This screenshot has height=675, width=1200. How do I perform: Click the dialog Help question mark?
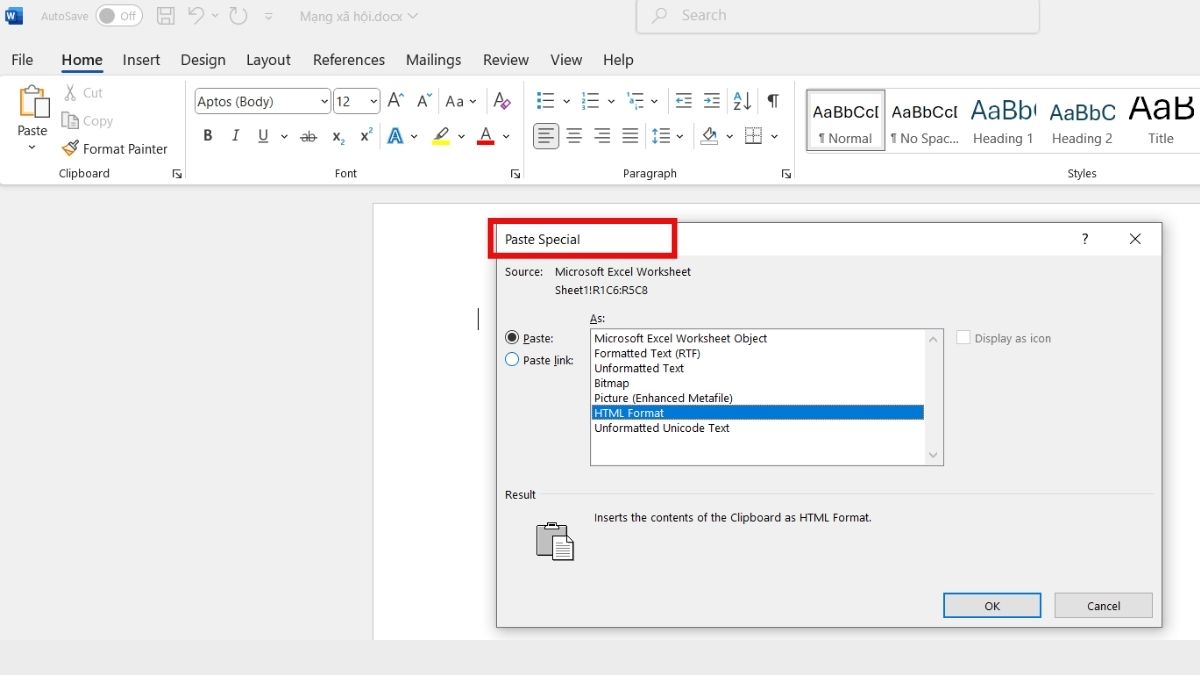point(1085,239)
